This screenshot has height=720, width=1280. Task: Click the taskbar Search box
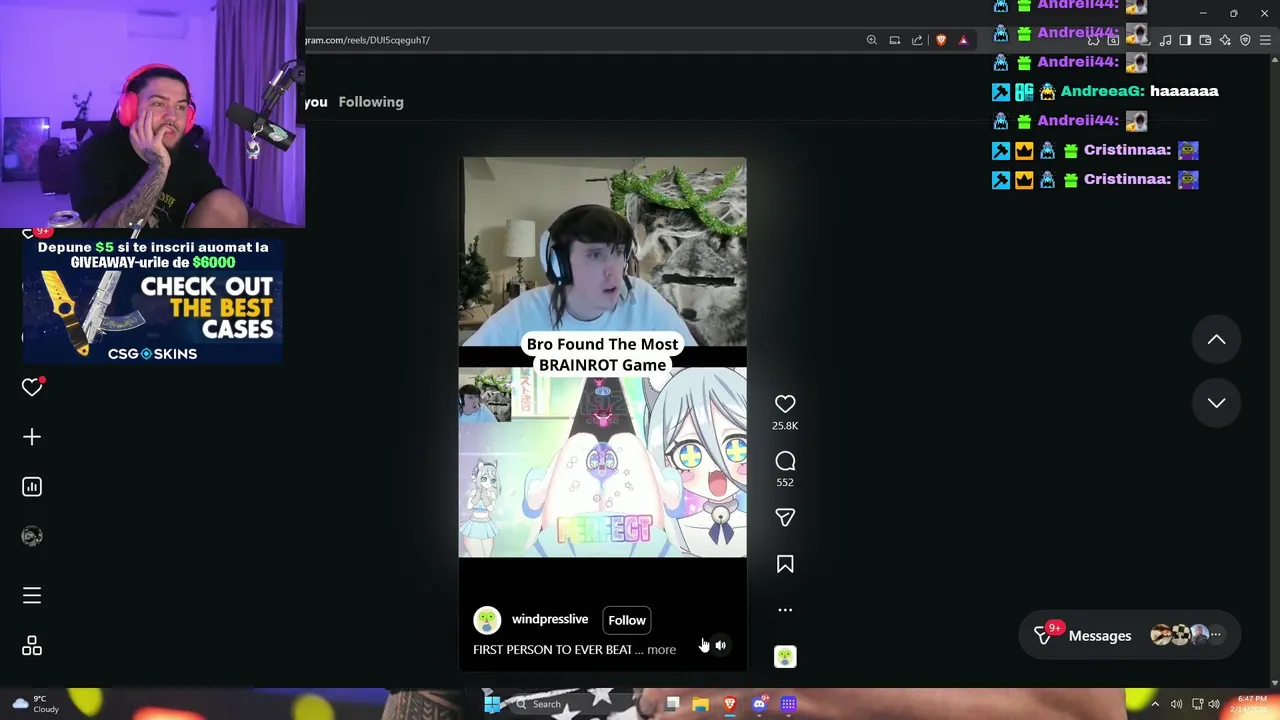(579, 704)
